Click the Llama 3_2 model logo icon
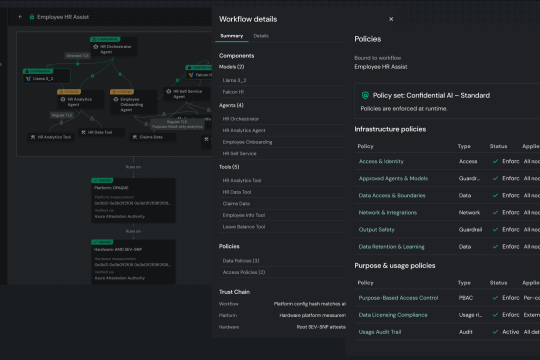 28,79
